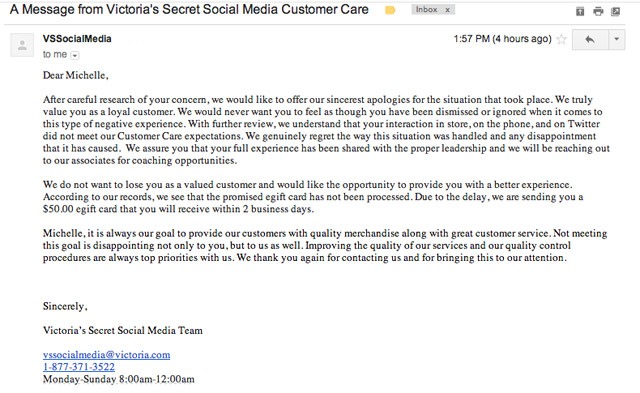Click the sender's avatar picture
Viewport: 640px width, 393px height.
coord(22,45)
